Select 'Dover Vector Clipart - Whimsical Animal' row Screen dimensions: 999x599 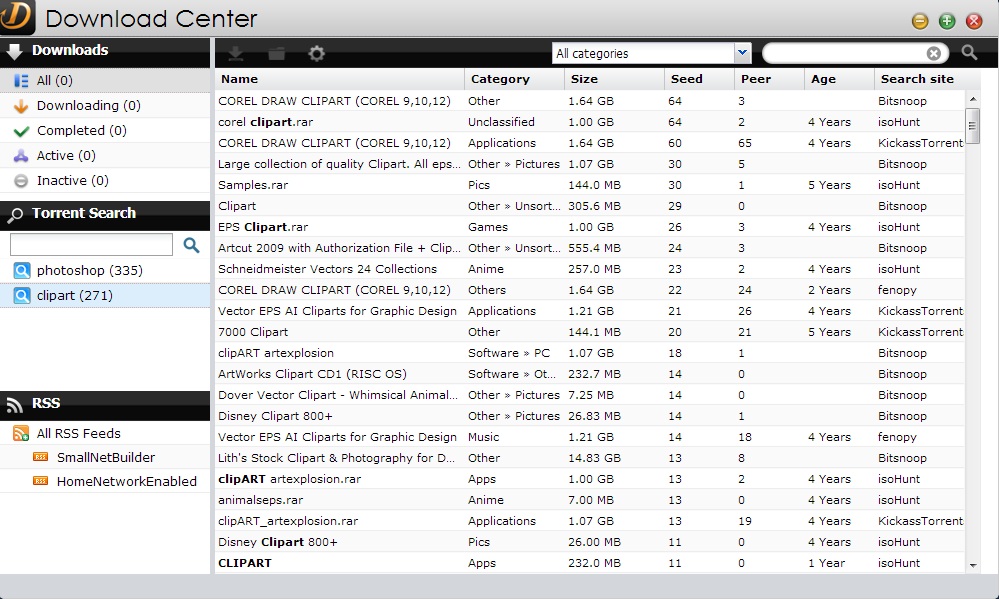[x=590, y=395]
